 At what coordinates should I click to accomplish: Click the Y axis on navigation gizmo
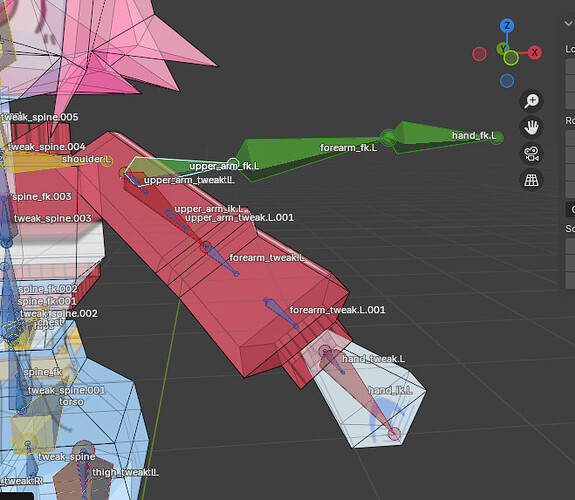tap(502, 48)
